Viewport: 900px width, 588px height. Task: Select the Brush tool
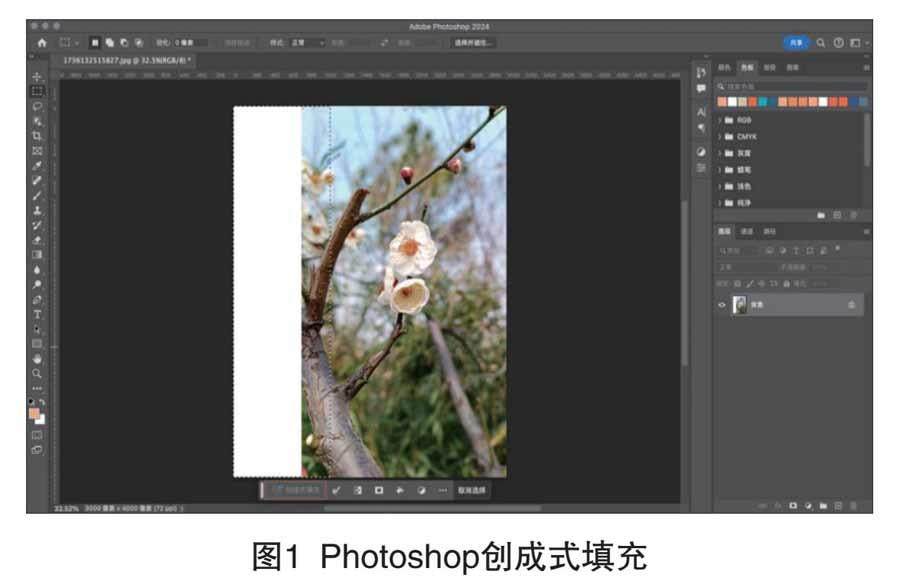(37, 196)
